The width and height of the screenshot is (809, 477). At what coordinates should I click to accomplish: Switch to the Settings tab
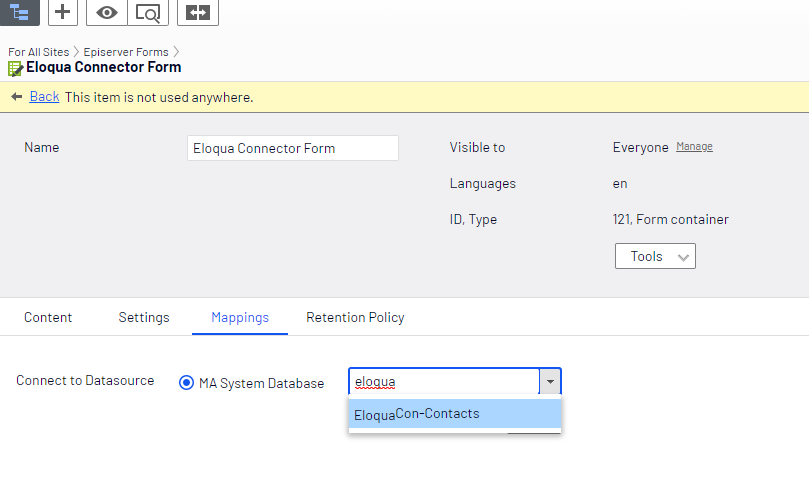click(144, 317)
